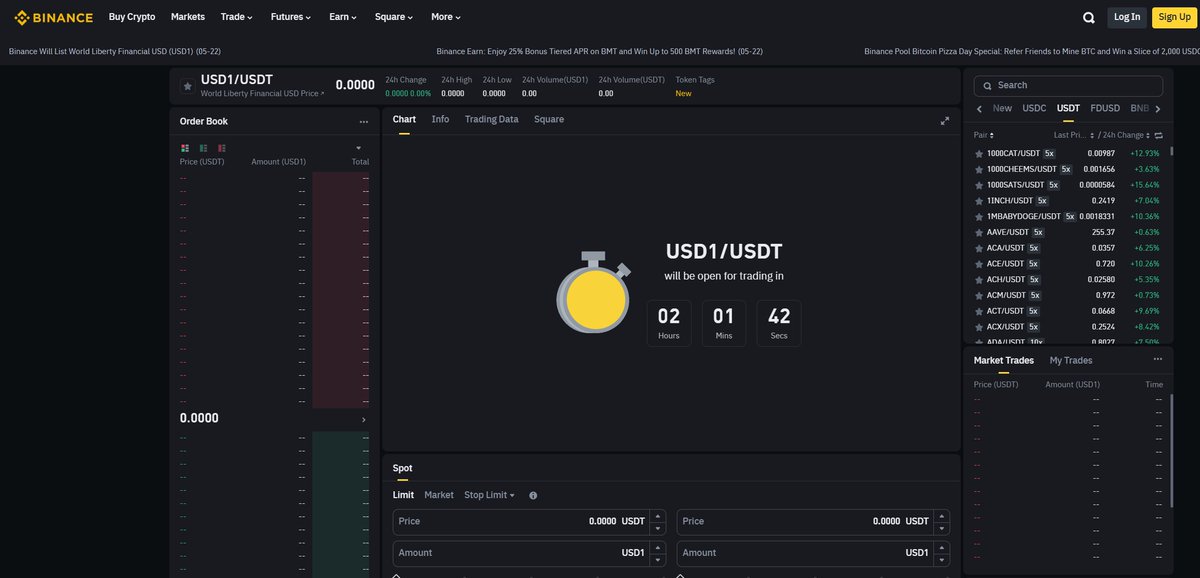The image size is (1200, 578).
Task: Expand the chart to full screen
Action: (945, 120)
